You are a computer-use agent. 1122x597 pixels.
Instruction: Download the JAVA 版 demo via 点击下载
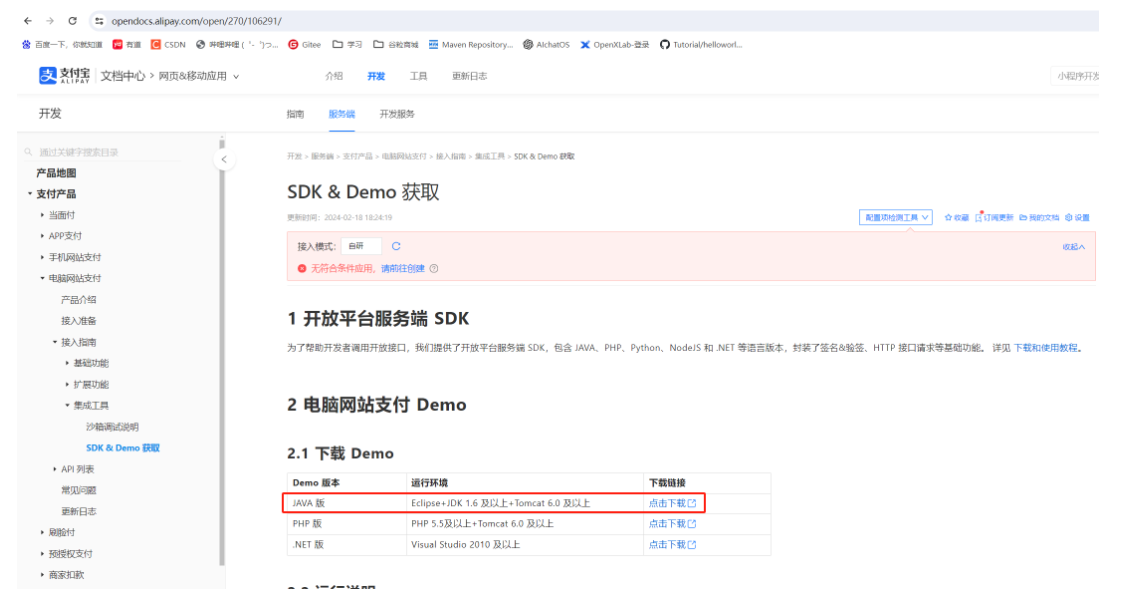tap(672, 503)
